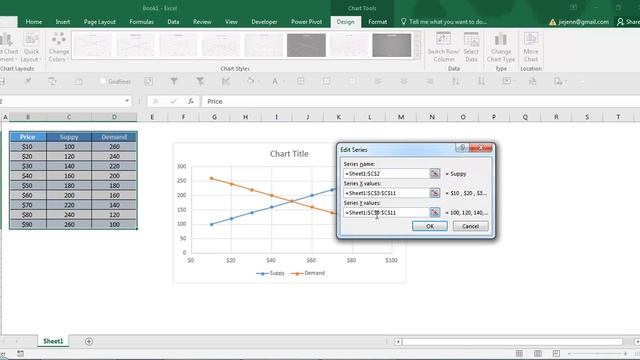
Task: Click the Quick Layout button
Action: click(x=31, y=48)
